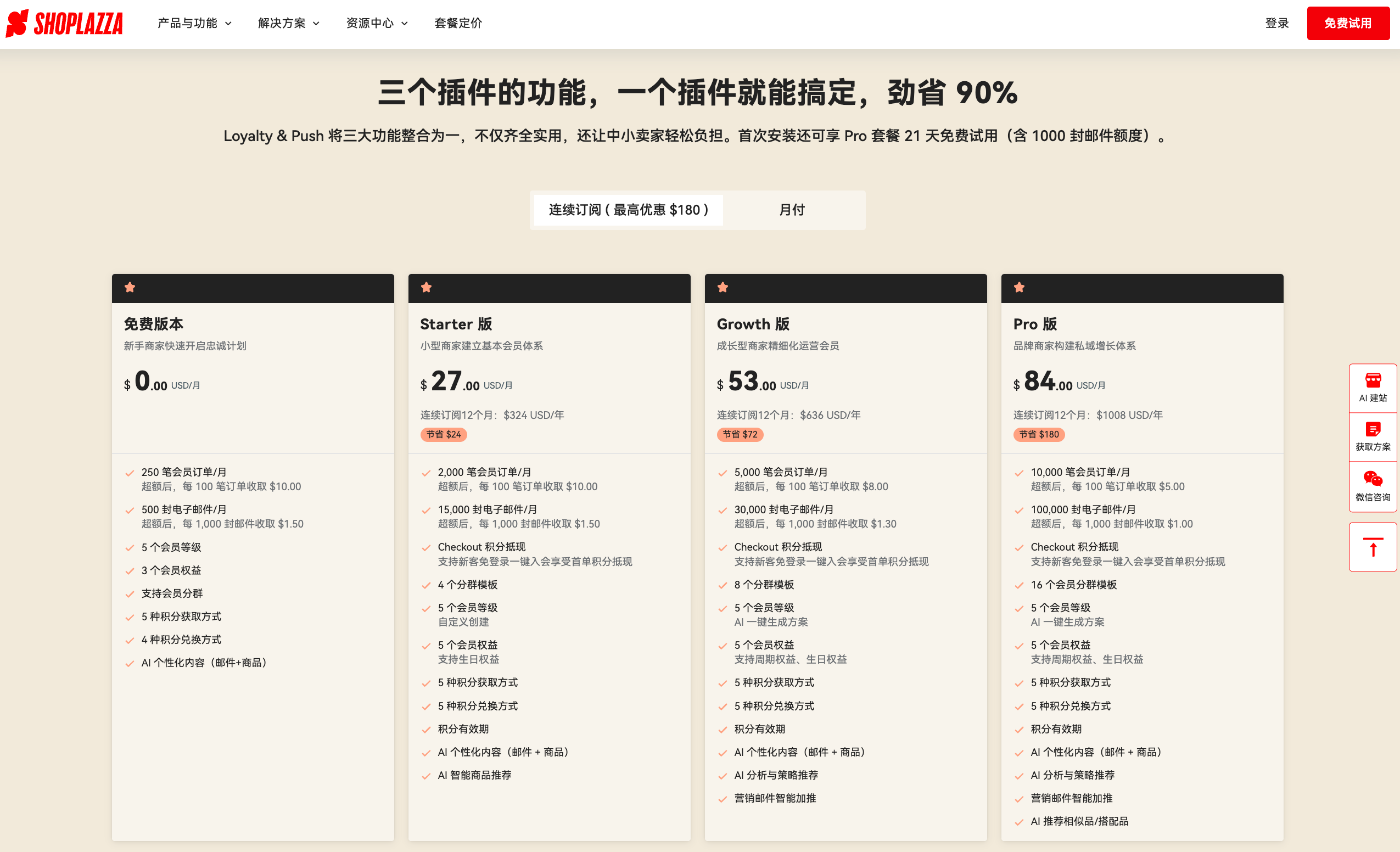The width and height of the screenshot is (1400, 852).
Task: Click checkmark beside 250 笔会员订单/月
Action: click(130, 473)
